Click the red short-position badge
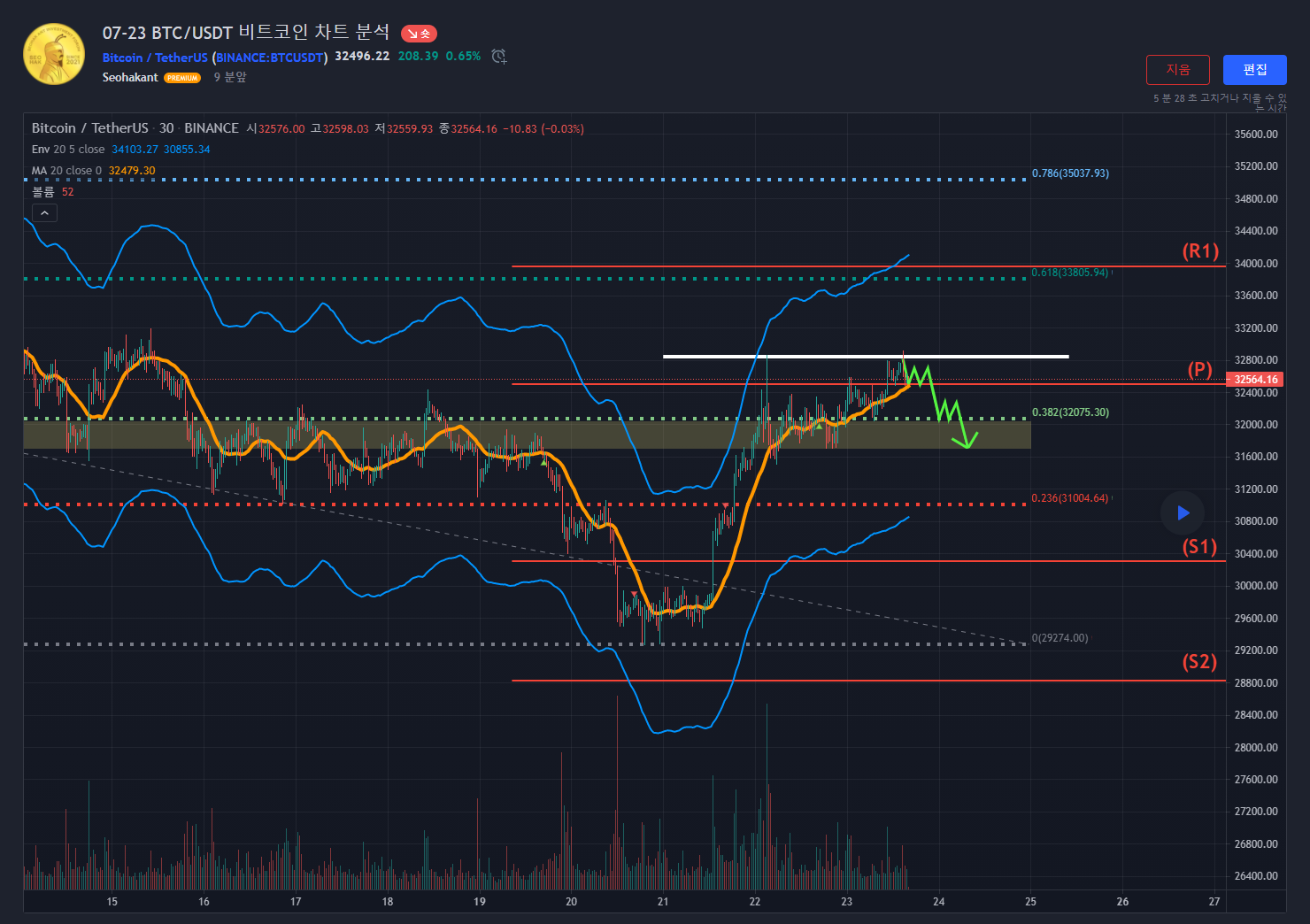 (419, 34)
